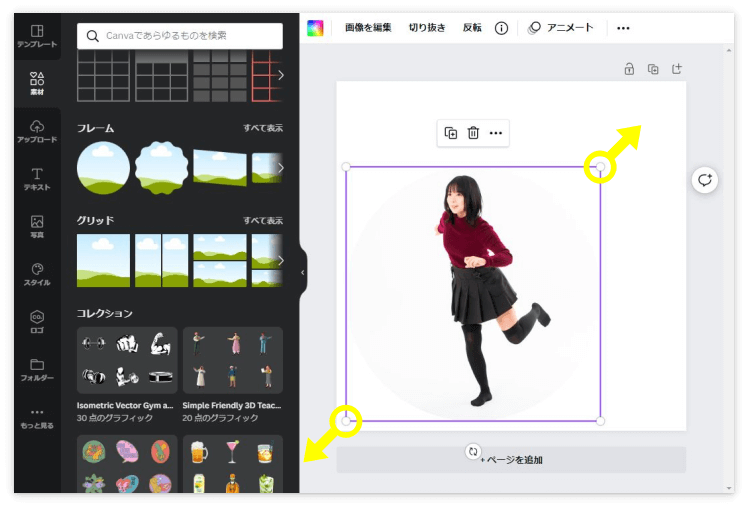This screenshot has height=508, width=748.
Task: Click the page lock icon
Action: 629,69
